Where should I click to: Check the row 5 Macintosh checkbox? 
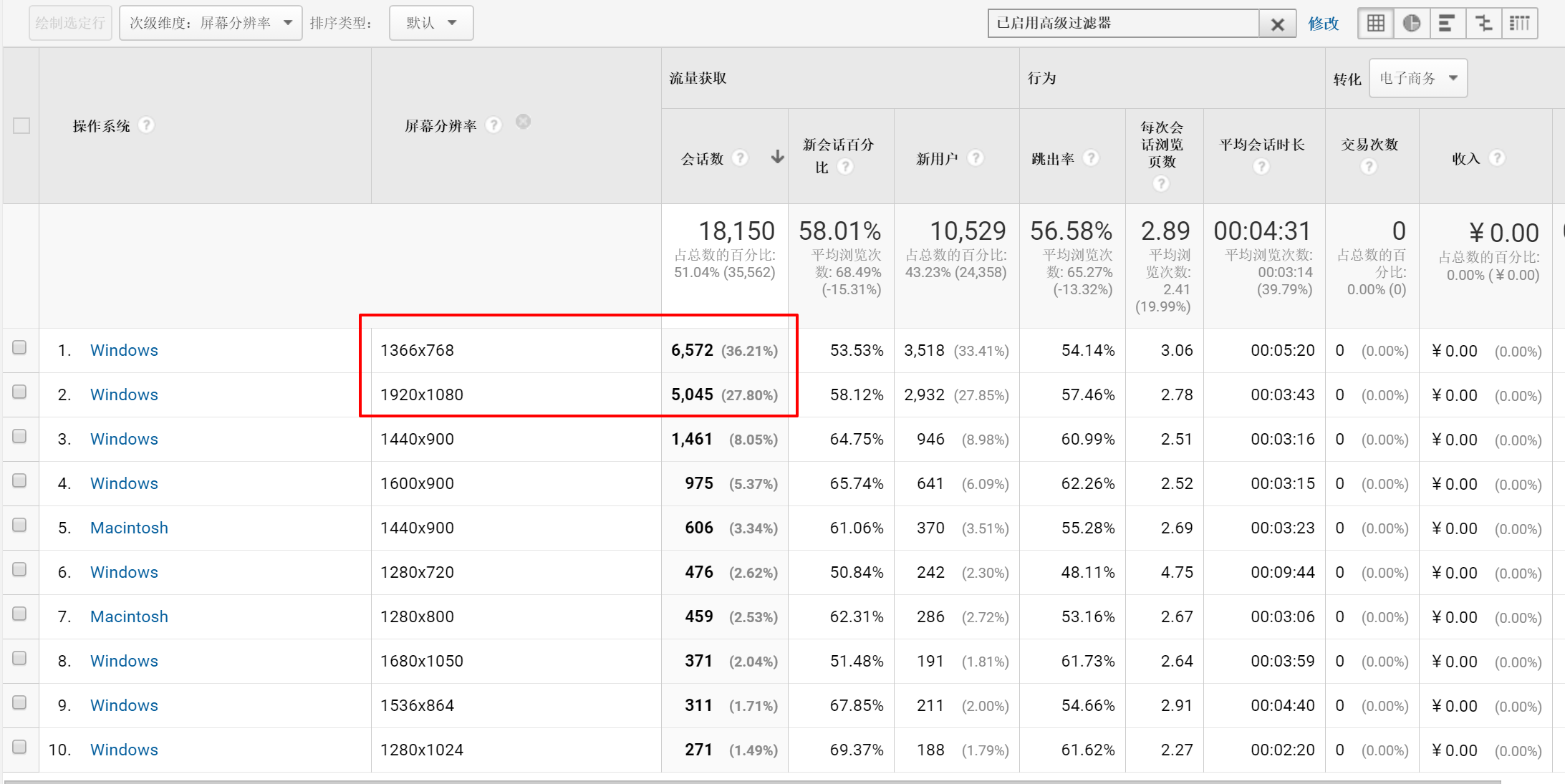(x=20, y=526)
